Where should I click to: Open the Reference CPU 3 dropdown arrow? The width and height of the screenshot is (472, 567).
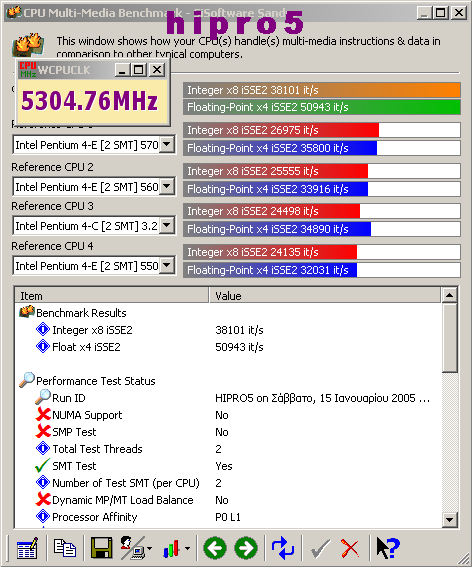coord(167,226)
